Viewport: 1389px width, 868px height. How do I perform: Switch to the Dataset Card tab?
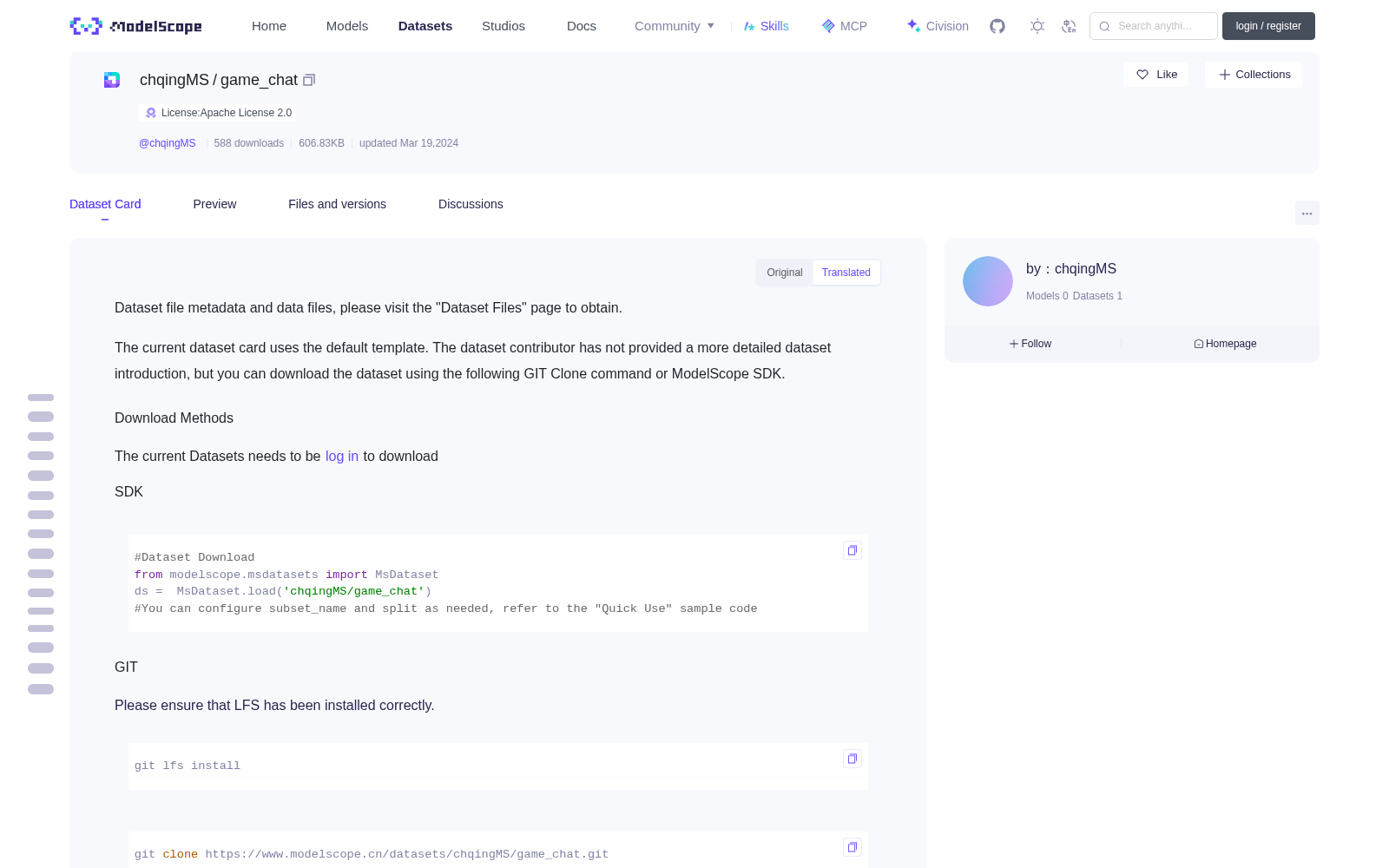(105, 204)
